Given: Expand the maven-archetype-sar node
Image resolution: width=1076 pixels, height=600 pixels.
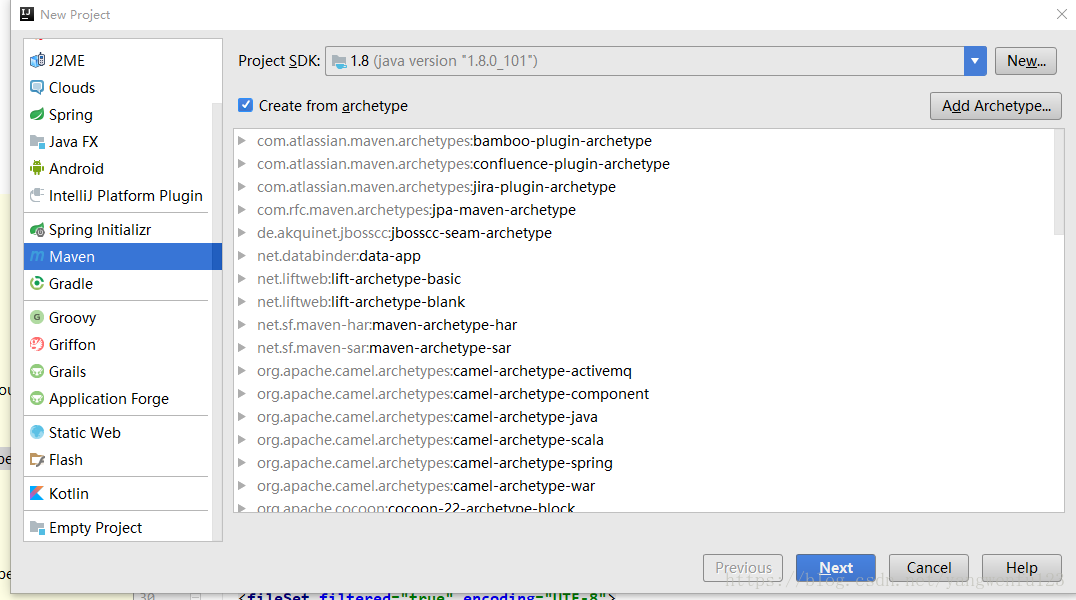Looking at the screenshot, I should coord(242,347).
